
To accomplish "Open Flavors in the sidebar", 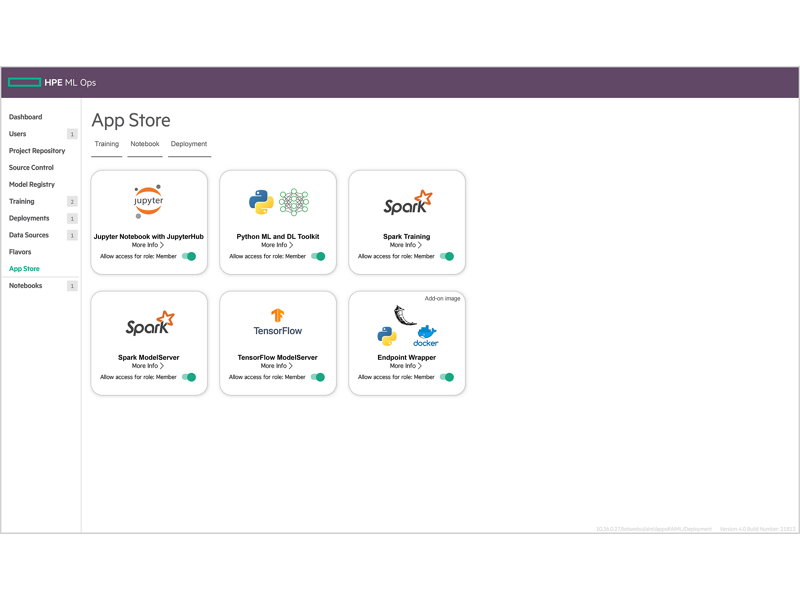I will point(20,252).
